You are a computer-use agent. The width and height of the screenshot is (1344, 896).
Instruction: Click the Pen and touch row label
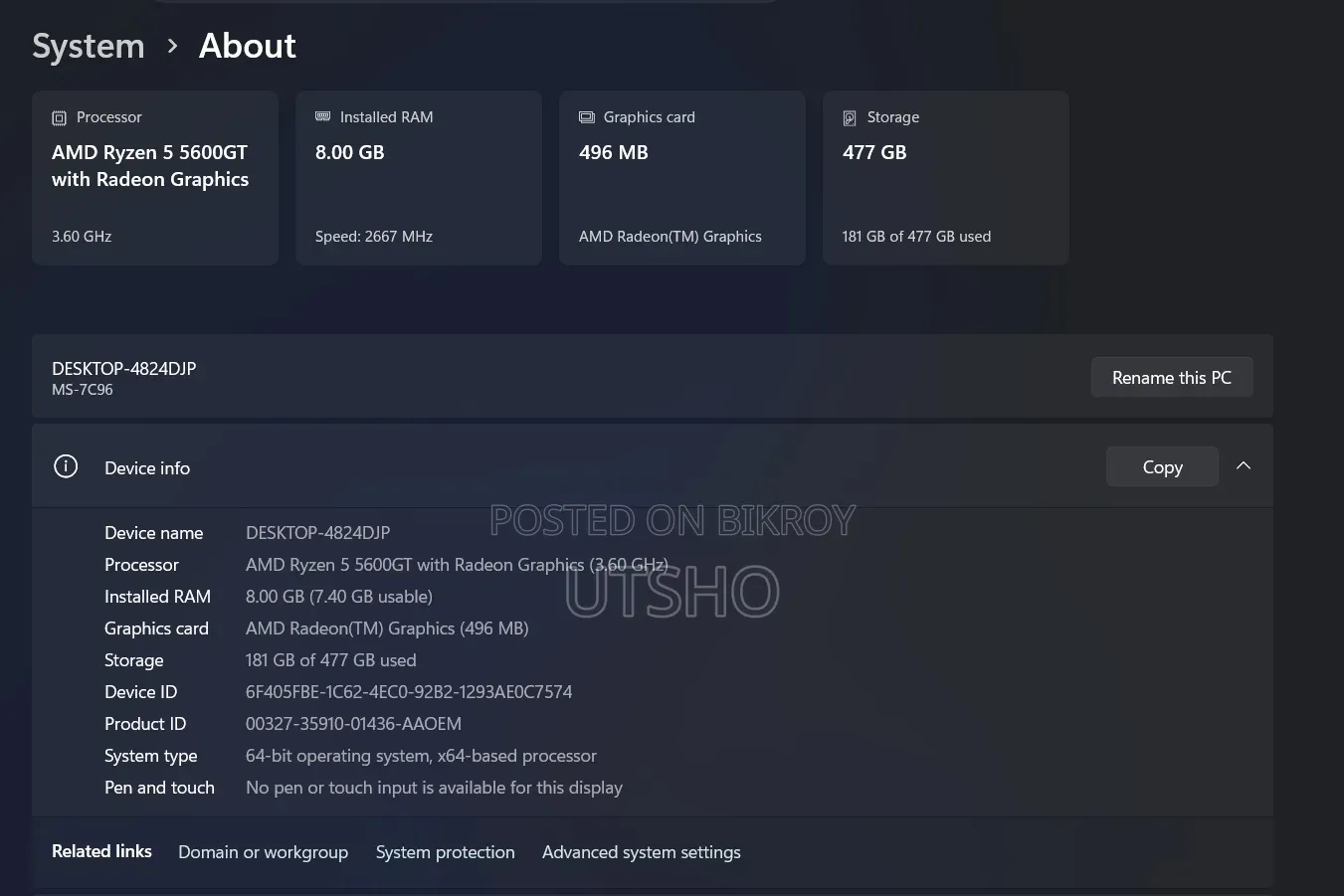pos(159,788)
